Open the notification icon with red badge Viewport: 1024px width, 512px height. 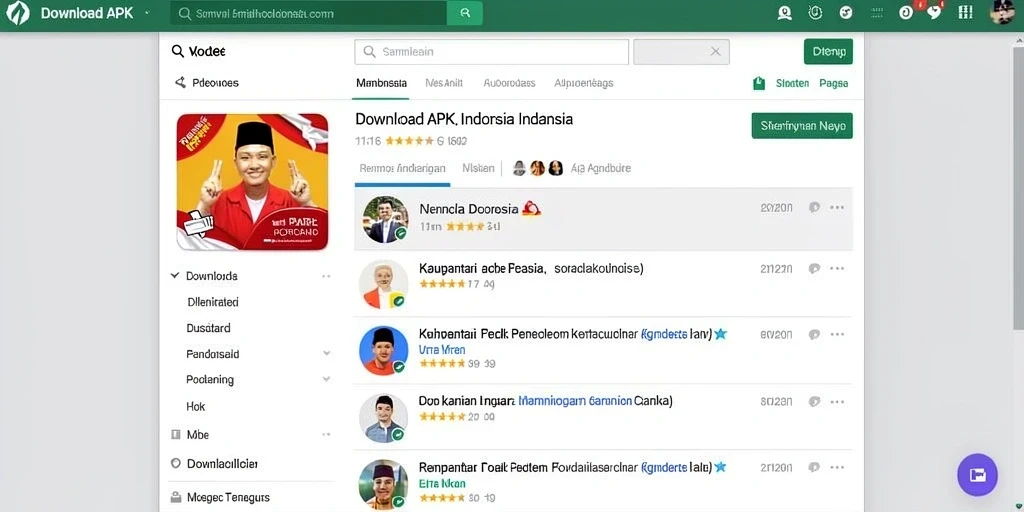tap(907, 12)
